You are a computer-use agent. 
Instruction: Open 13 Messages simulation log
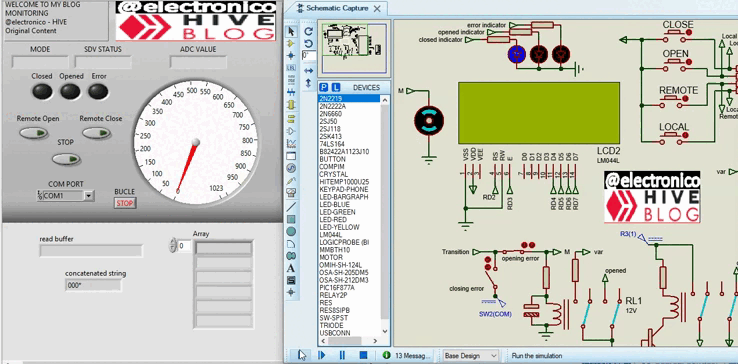click(x=413, y=356)
